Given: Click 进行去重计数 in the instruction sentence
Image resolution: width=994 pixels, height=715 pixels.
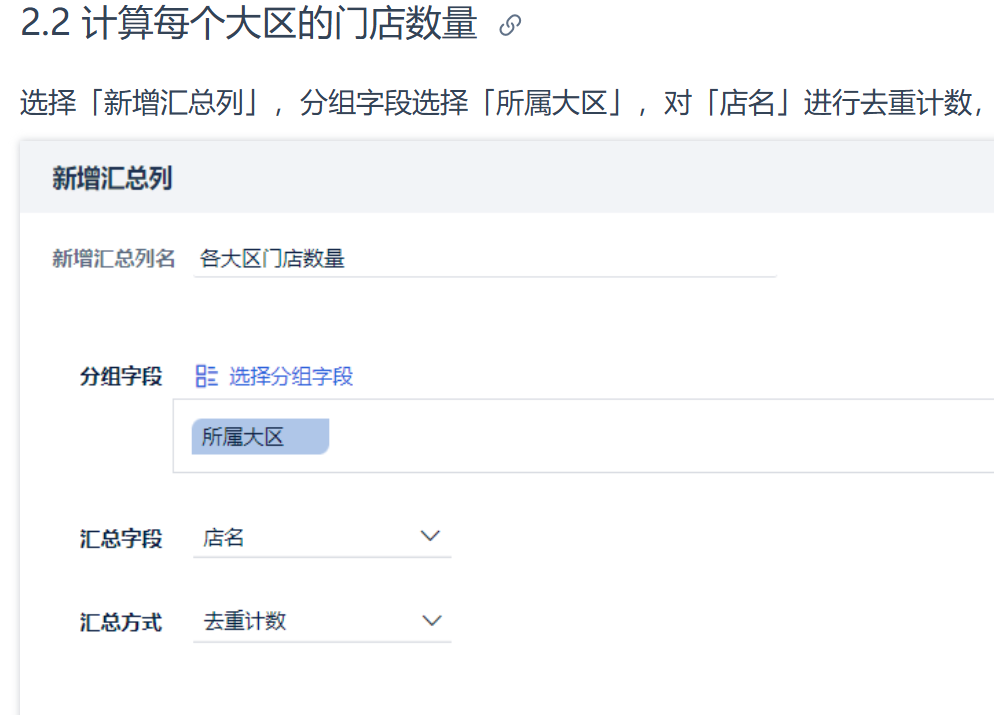Looking at the screenshot, I should click(x=888, y=103).
